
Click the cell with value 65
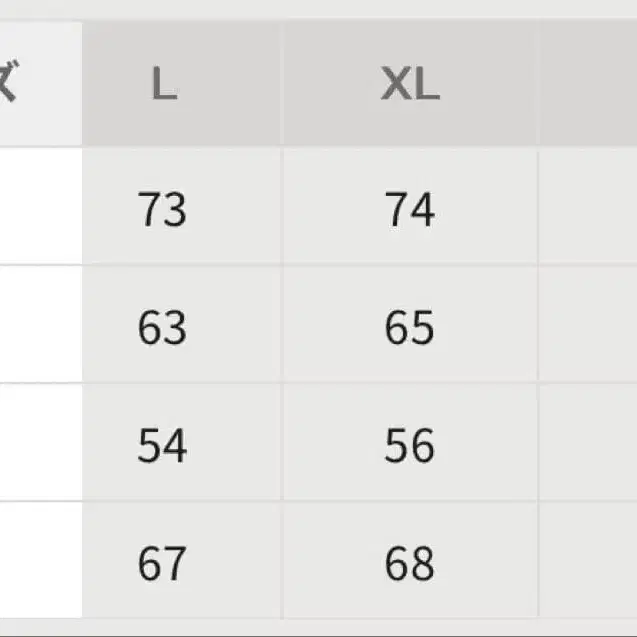410,327
